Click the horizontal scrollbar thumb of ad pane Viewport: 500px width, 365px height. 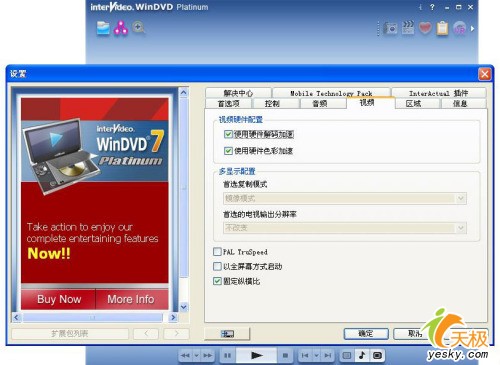(93, 317)
